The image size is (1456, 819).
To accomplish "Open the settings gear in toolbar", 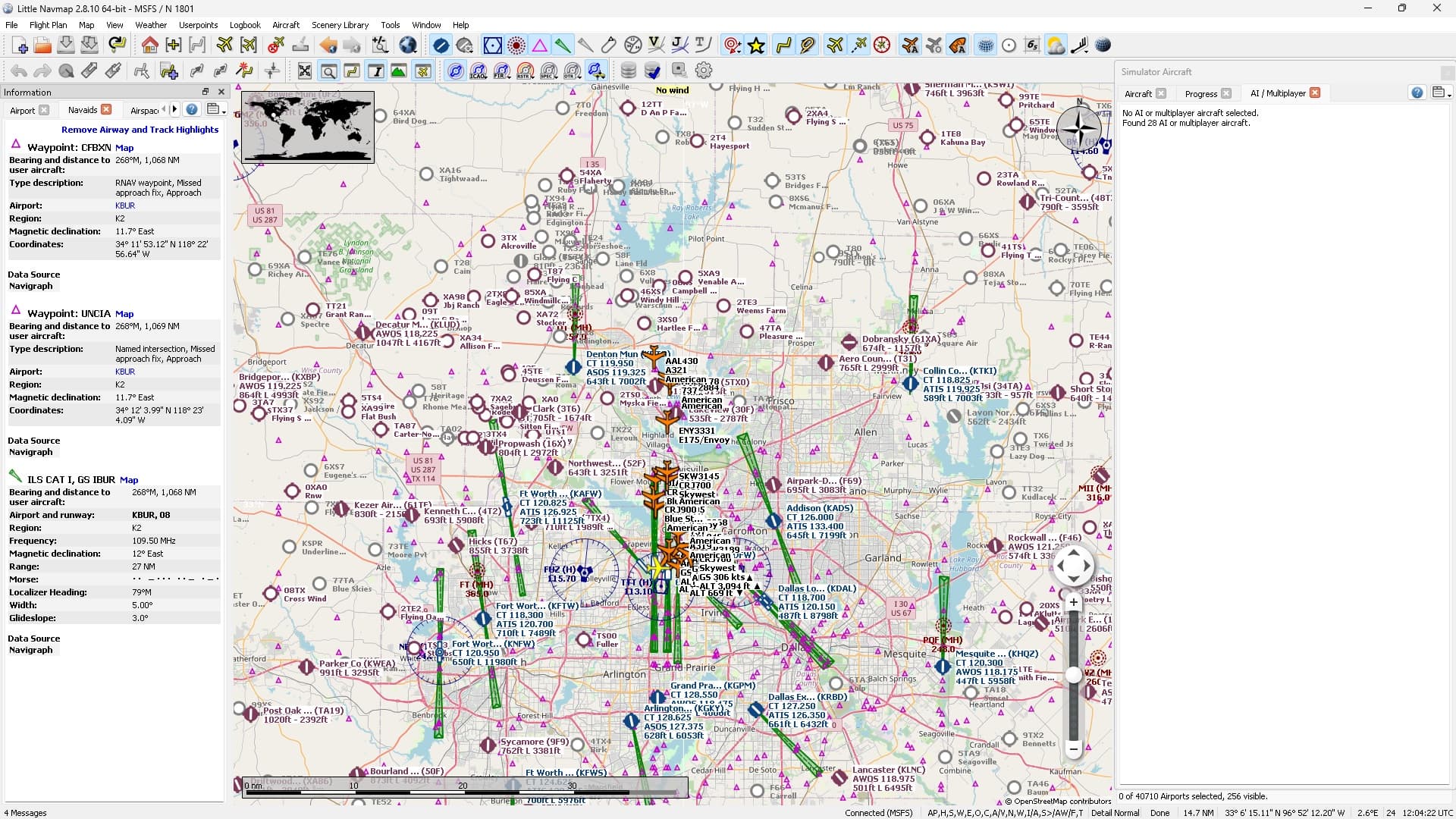I will click(704, 71).
